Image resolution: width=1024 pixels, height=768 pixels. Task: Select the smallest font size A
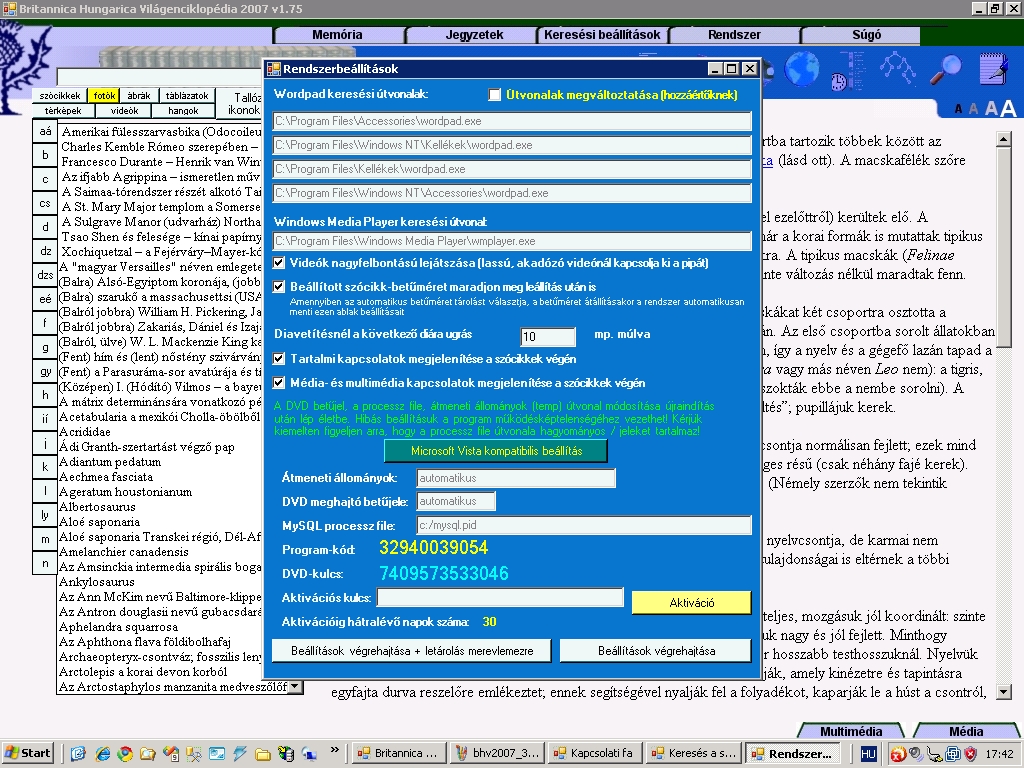coord(958,109)
